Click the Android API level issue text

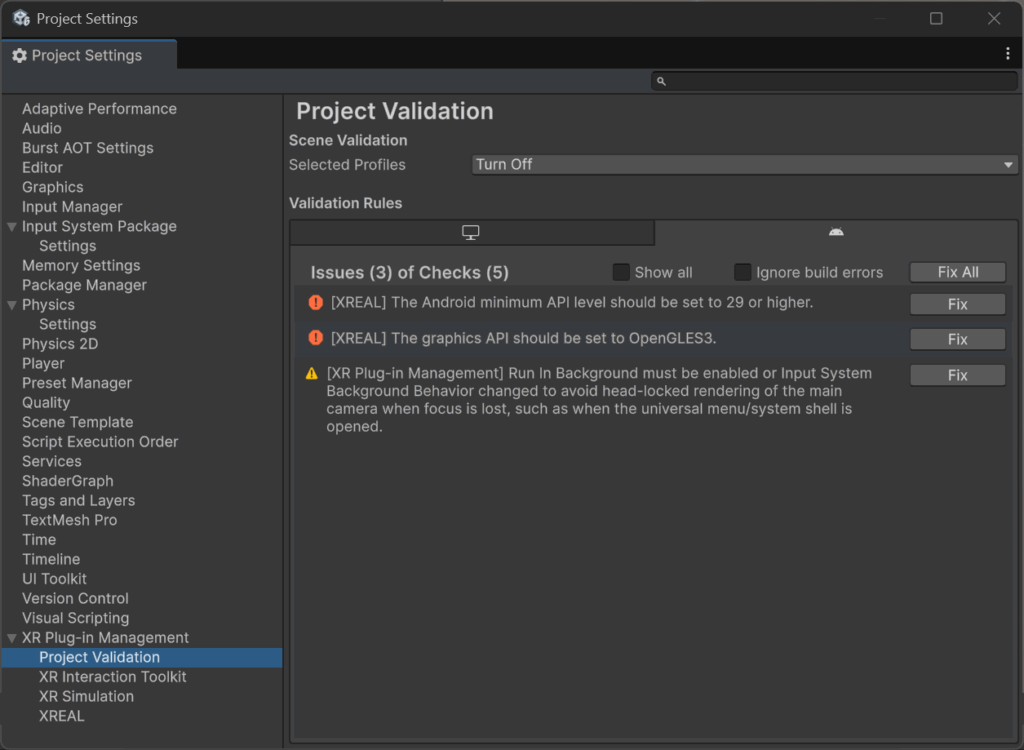point(571,302)
